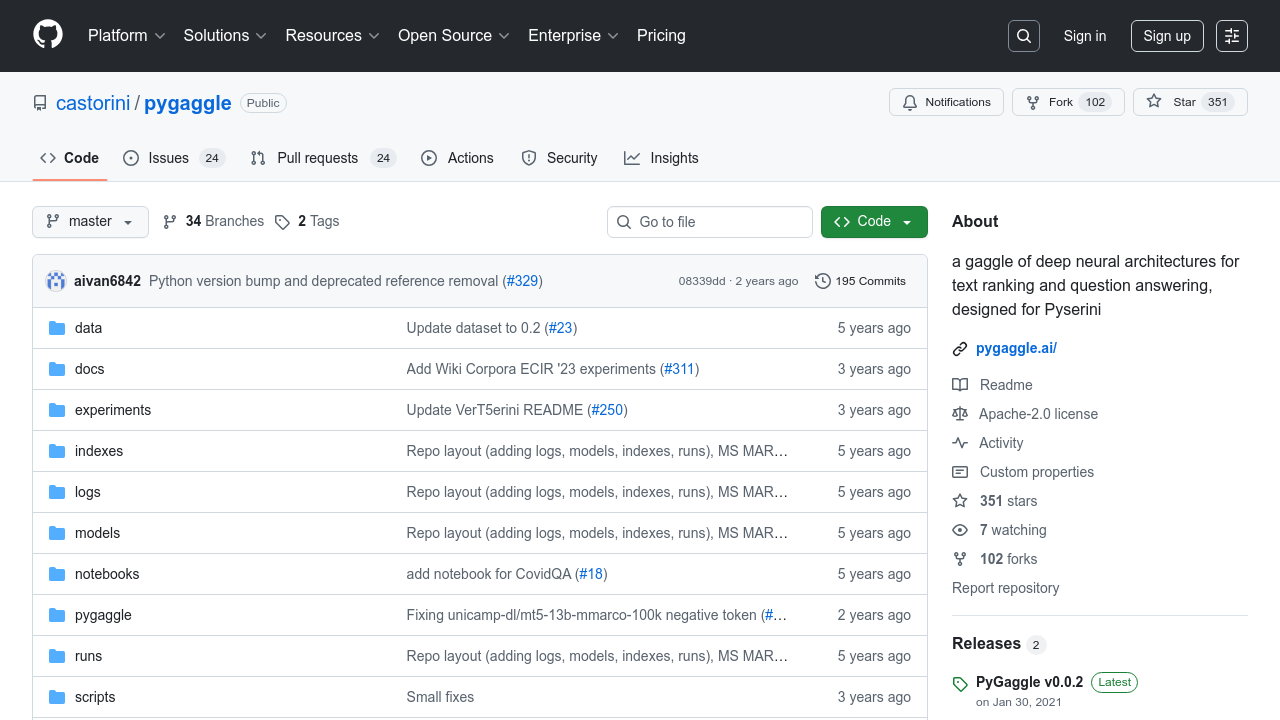
Task: Open the pygaggle.ai website link
Action: tap(1016, 348)
